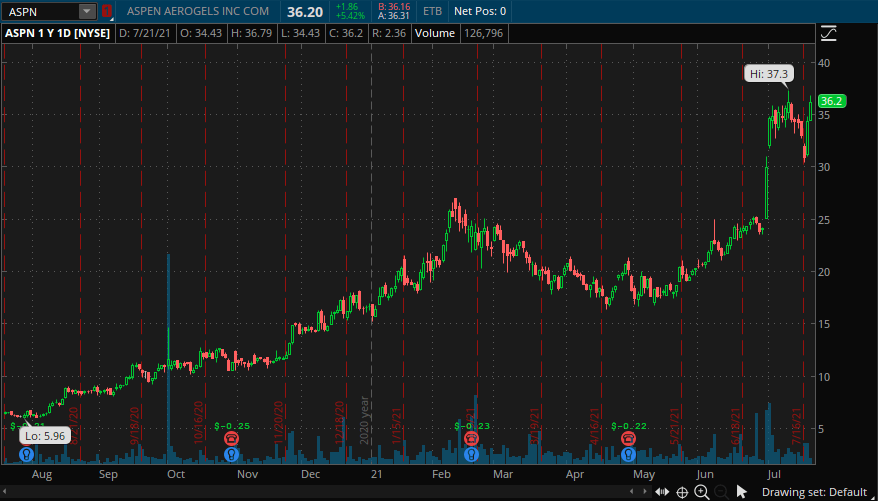The image size is (878, 501).
Task: Click the expand time axis arrows icon
Action: (x=662, y=492)
